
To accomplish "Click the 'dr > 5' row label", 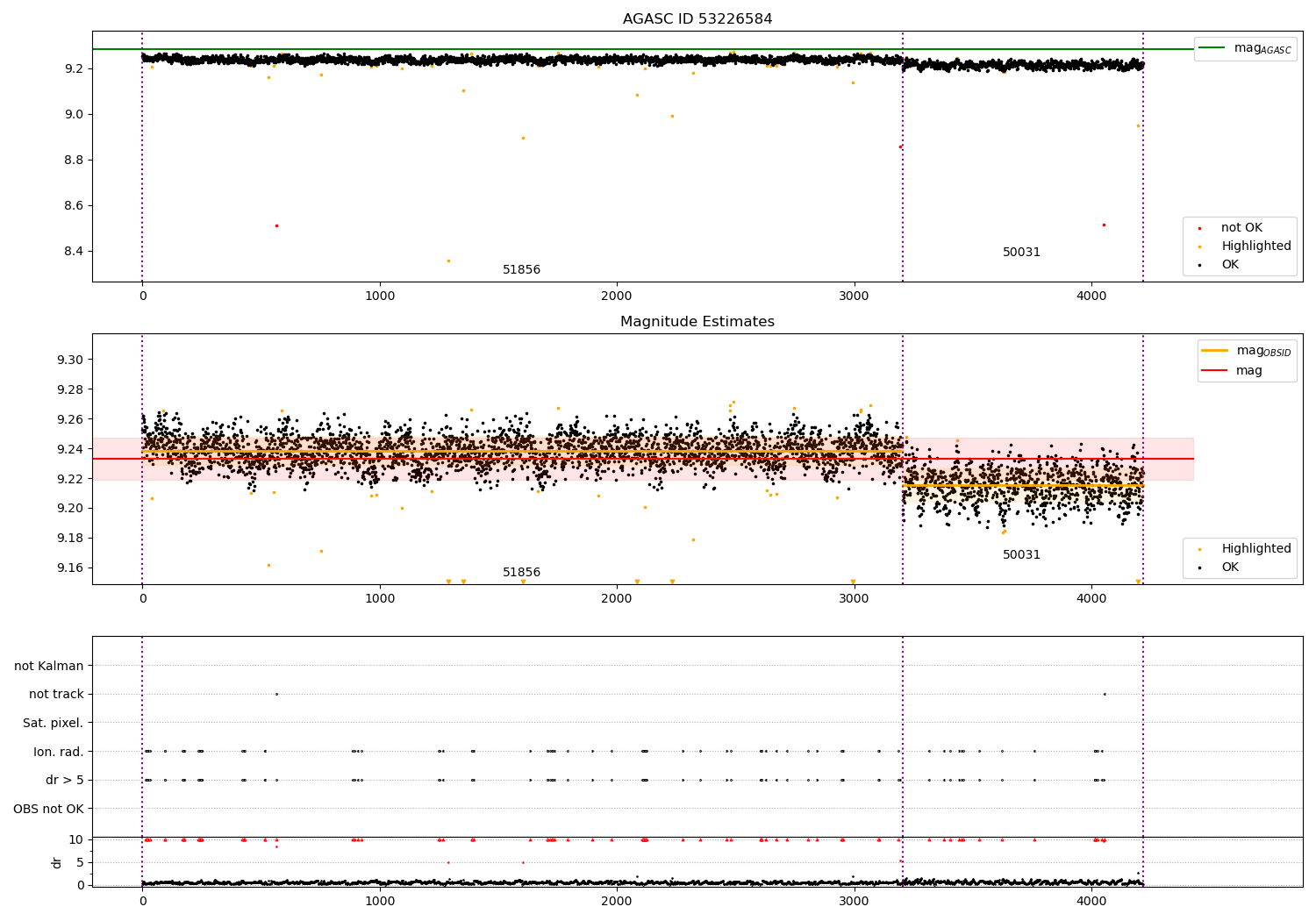I will point(65,781).
